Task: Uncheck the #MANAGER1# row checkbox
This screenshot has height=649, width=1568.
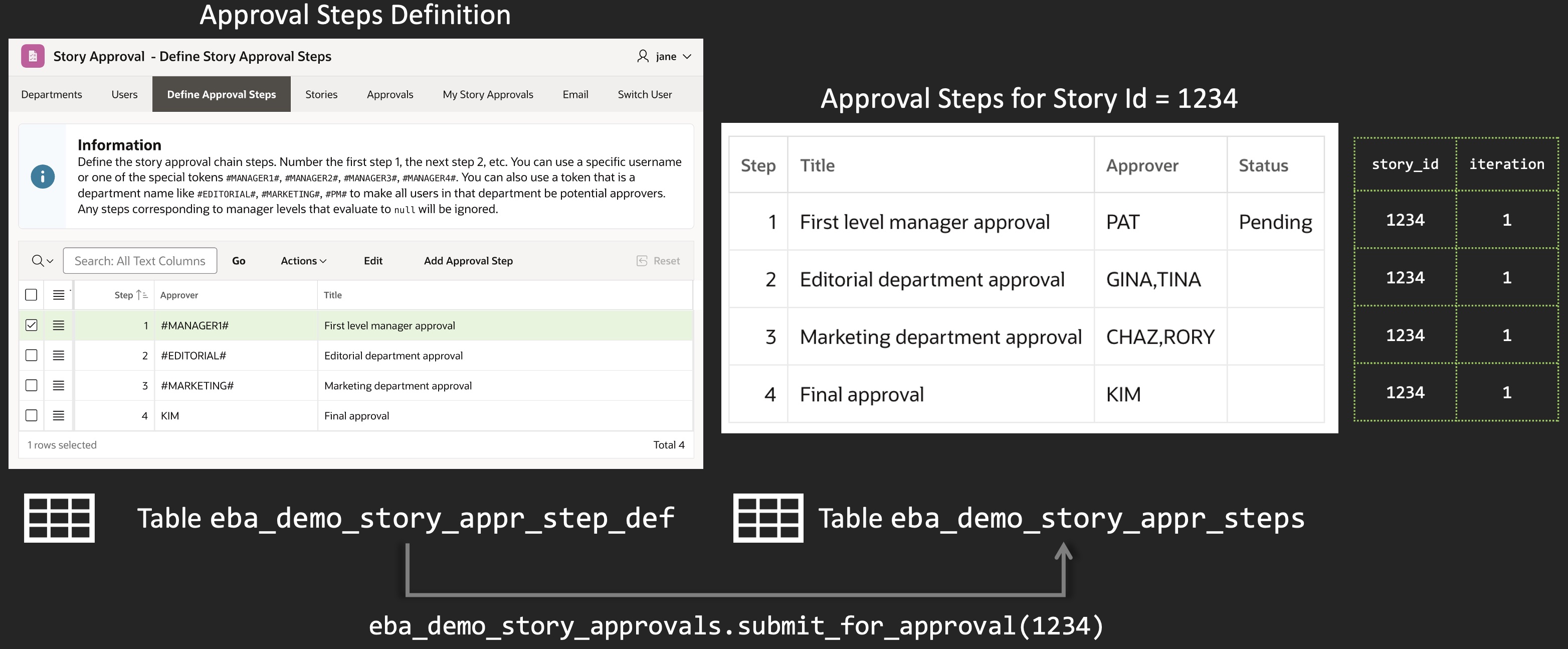Action: point(31,325)
